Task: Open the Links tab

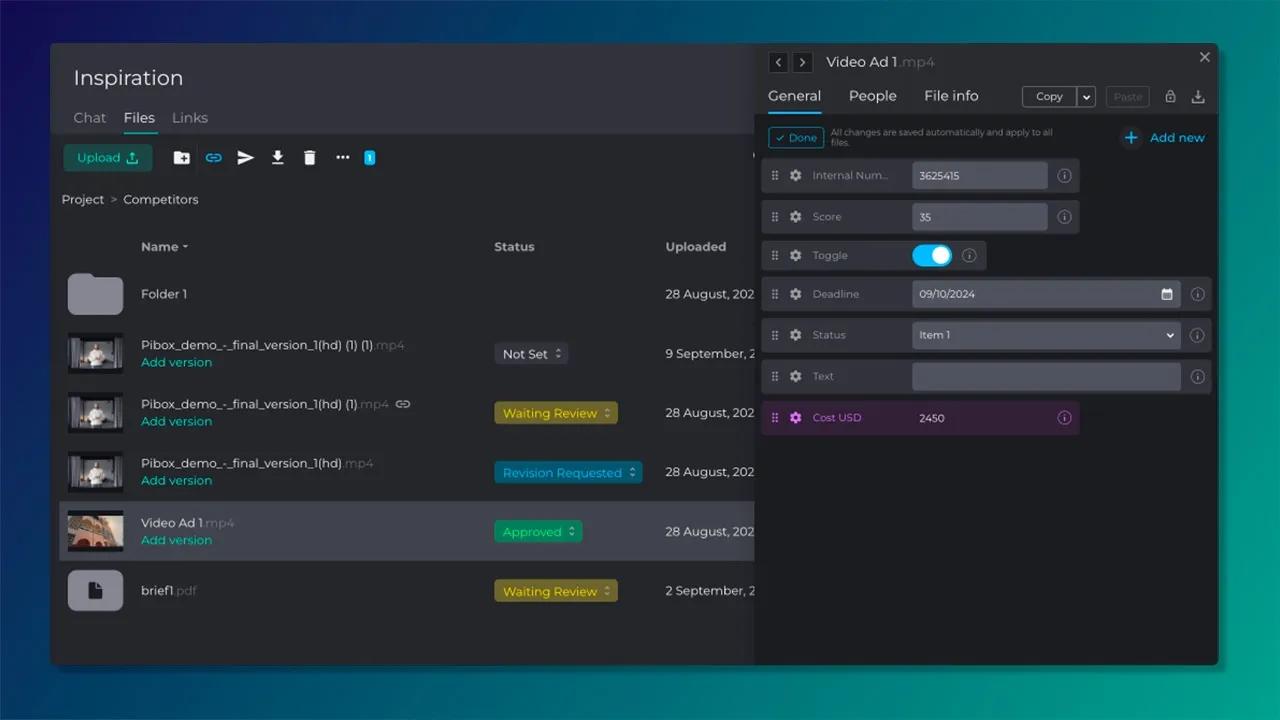Action: (x=189, y=117)
